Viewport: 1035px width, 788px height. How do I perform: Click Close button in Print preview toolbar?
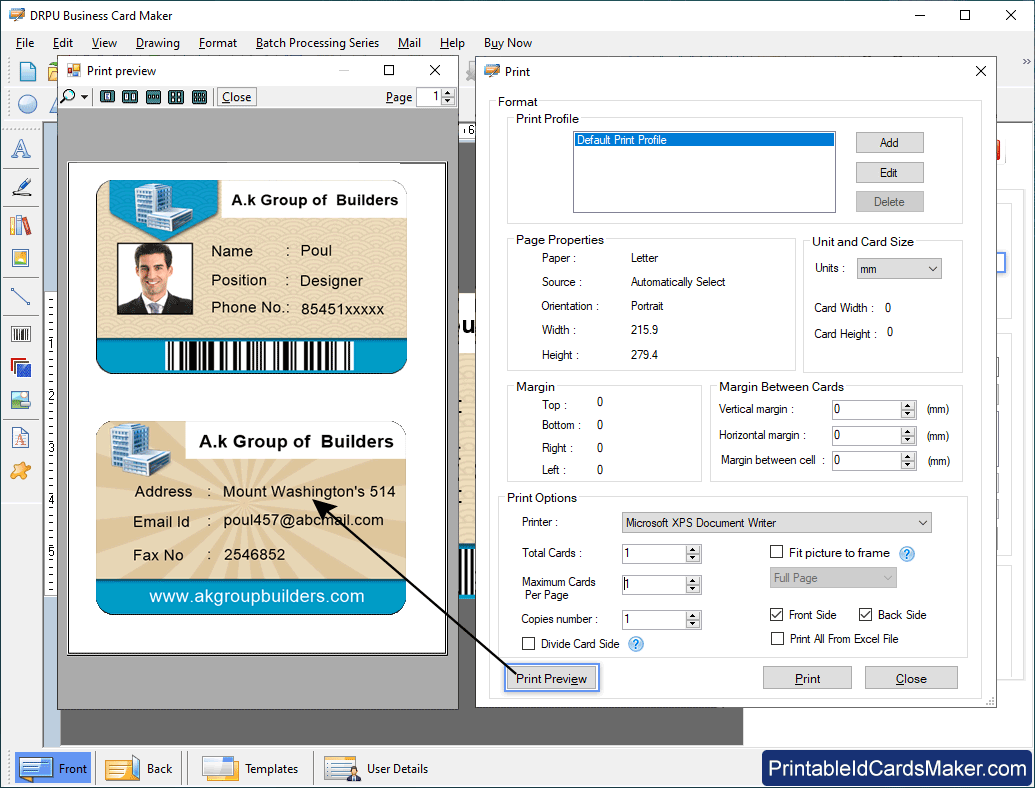coord(236,97)
